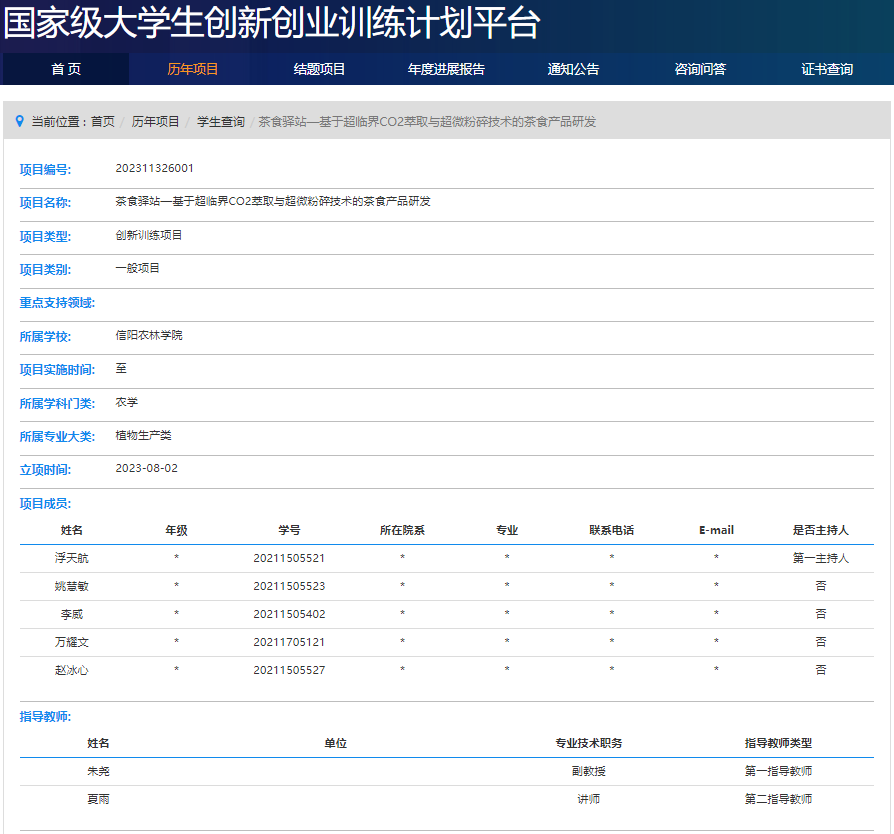Click the 指导教师类型 column header
This screenshot has height=834, width=894.
click(x=778, y=743)
